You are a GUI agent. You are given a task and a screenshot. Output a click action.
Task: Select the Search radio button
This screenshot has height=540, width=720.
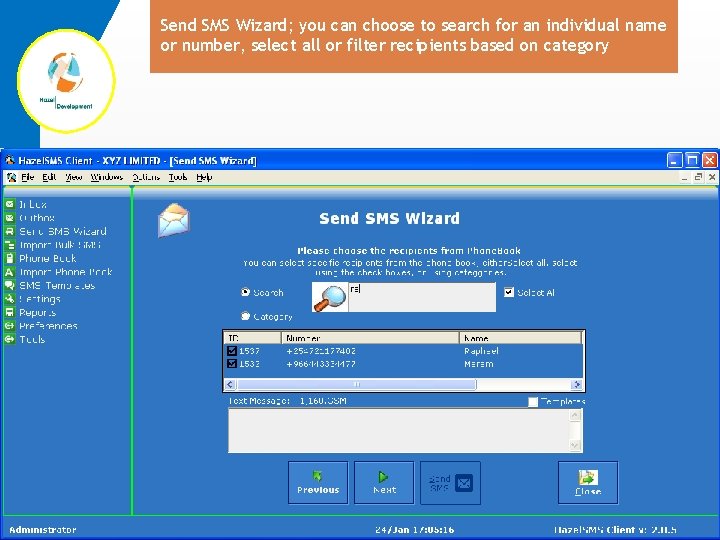[x=246, y=292]
